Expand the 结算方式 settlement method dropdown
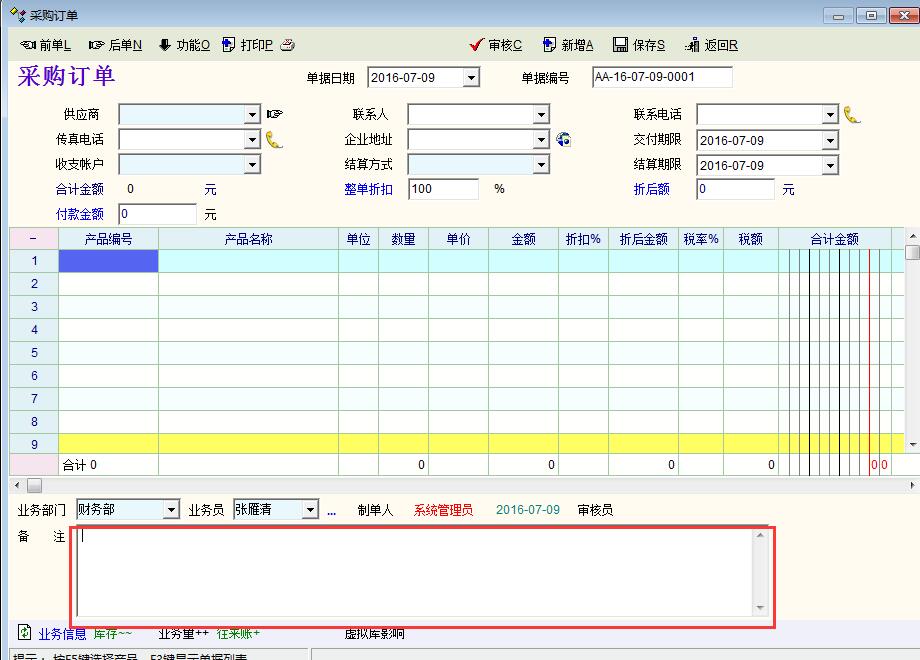The height and width of the screenshot is (660, 920). (541, 165)
